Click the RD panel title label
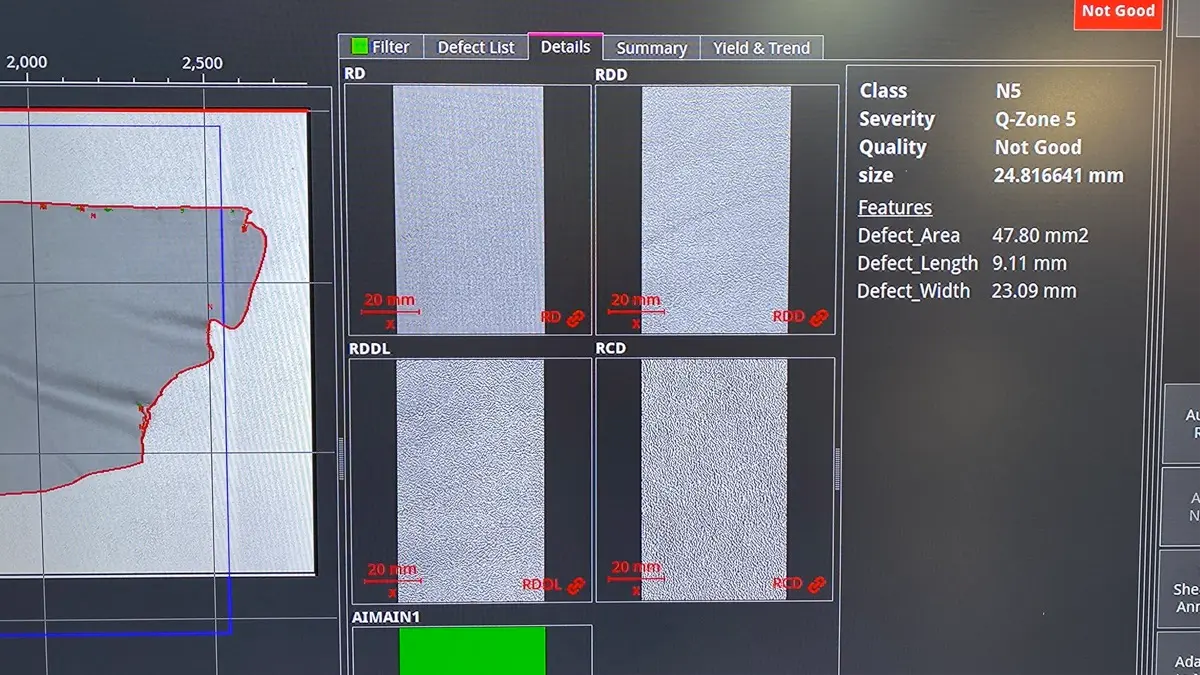 pyautogui.click(x=355, y=74)
